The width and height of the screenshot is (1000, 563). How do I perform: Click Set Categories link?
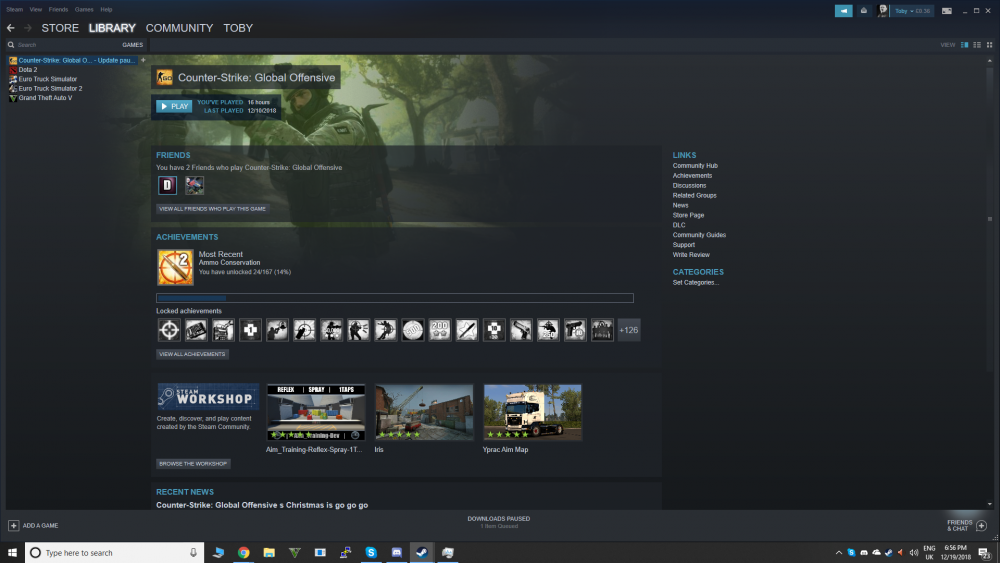tap(696, 282)
